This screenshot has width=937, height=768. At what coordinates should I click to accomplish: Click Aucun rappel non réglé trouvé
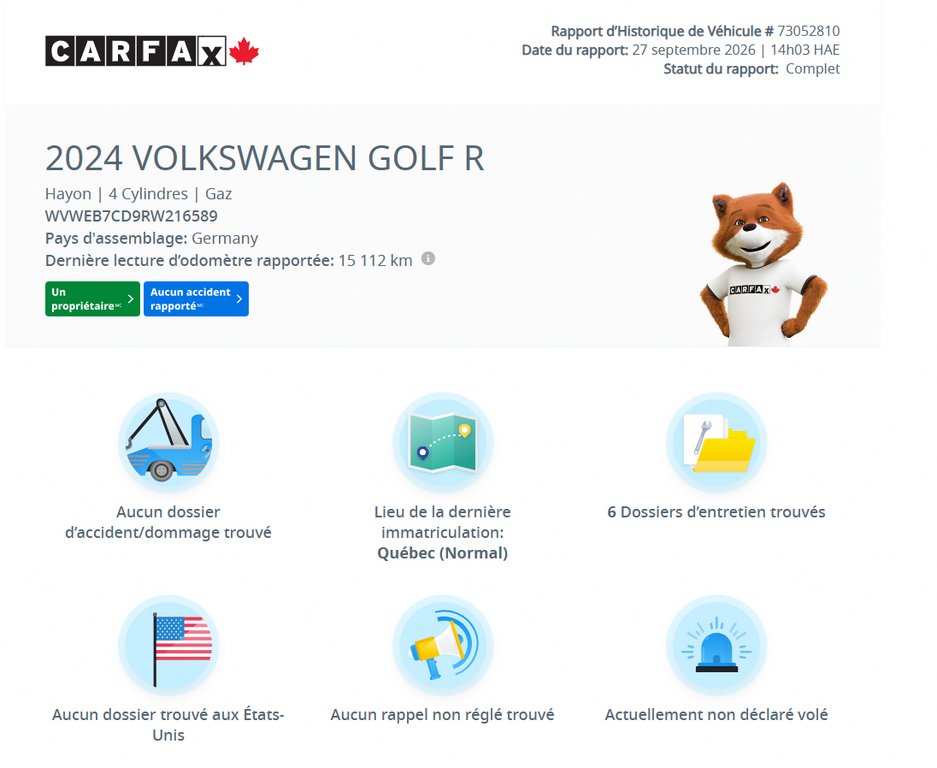[x=443, y=715]
